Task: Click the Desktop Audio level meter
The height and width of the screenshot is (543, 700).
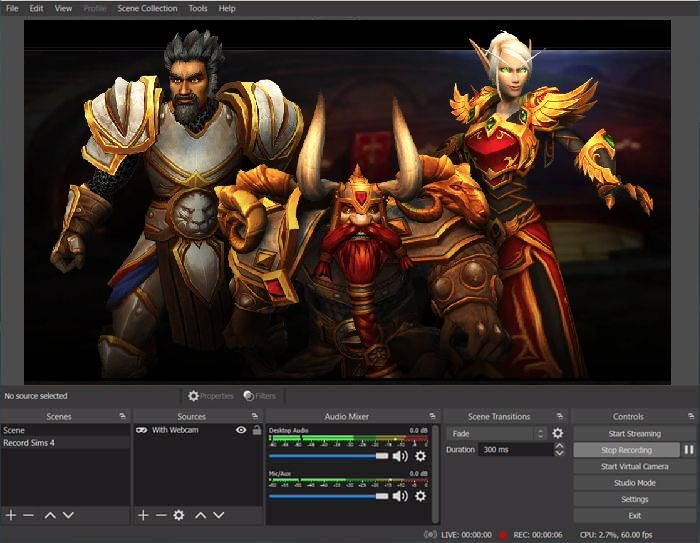Action: coord(348,441)
